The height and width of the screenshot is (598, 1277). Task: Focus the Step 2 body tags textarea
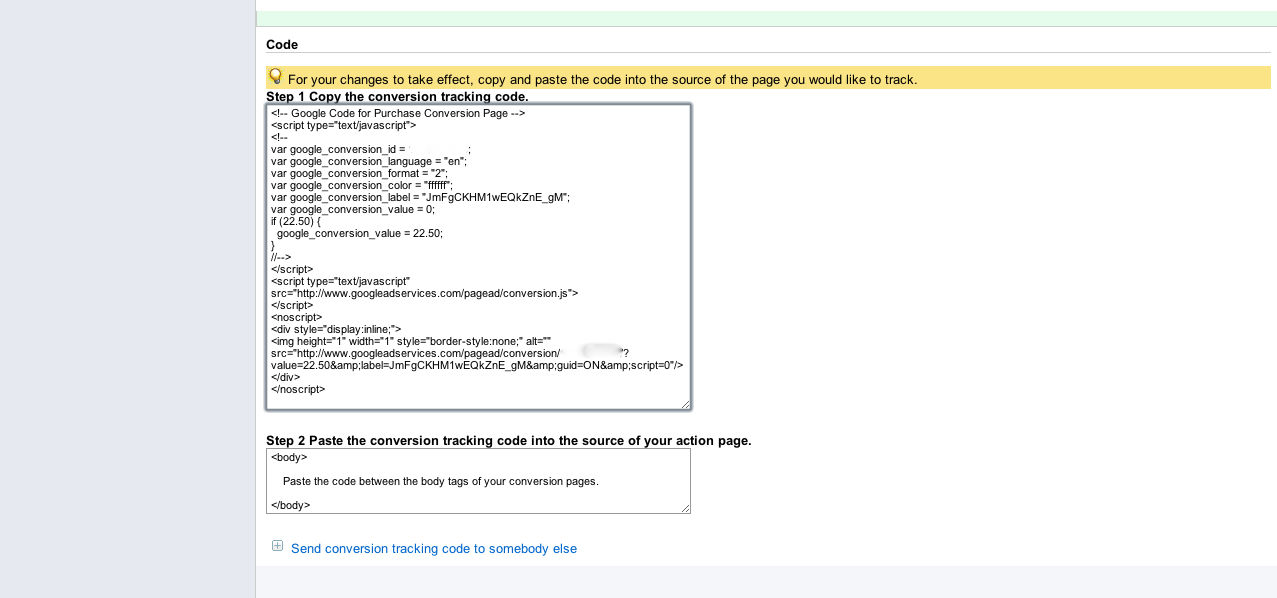pyautogui.click(x=478, y=481)
